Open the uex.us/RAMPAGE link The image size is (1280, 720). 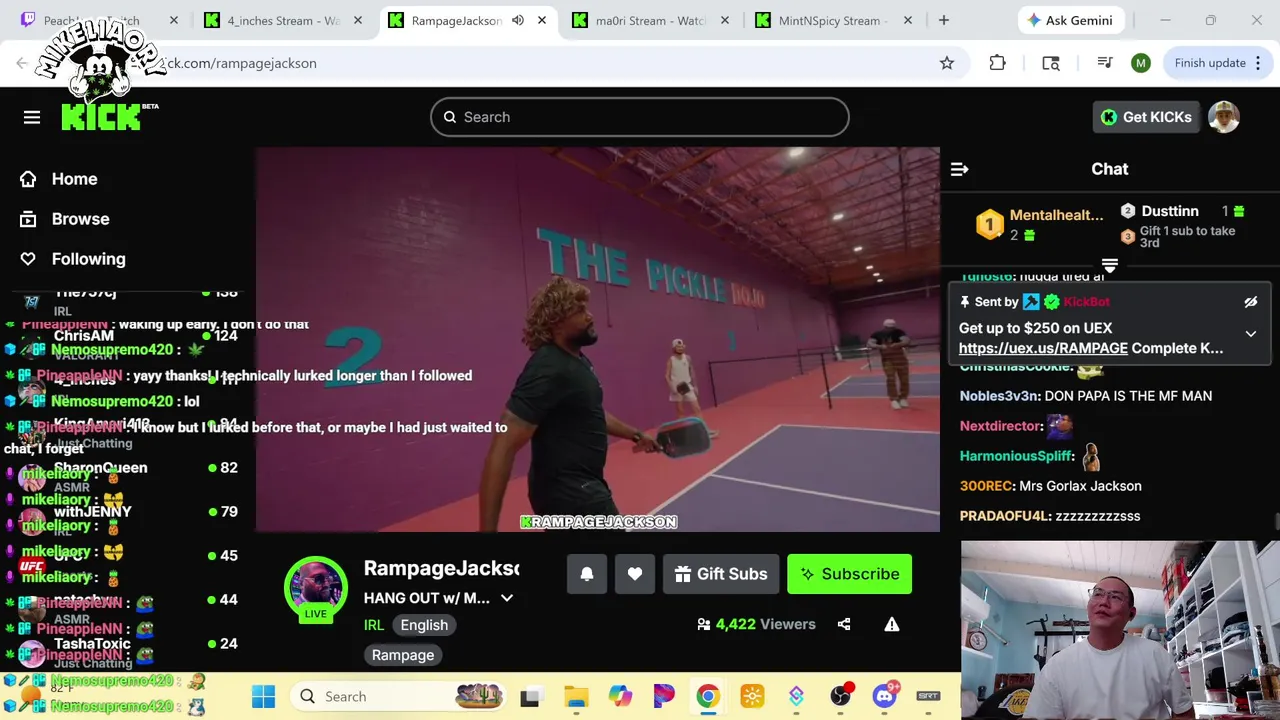click(x=1043, y=348)
